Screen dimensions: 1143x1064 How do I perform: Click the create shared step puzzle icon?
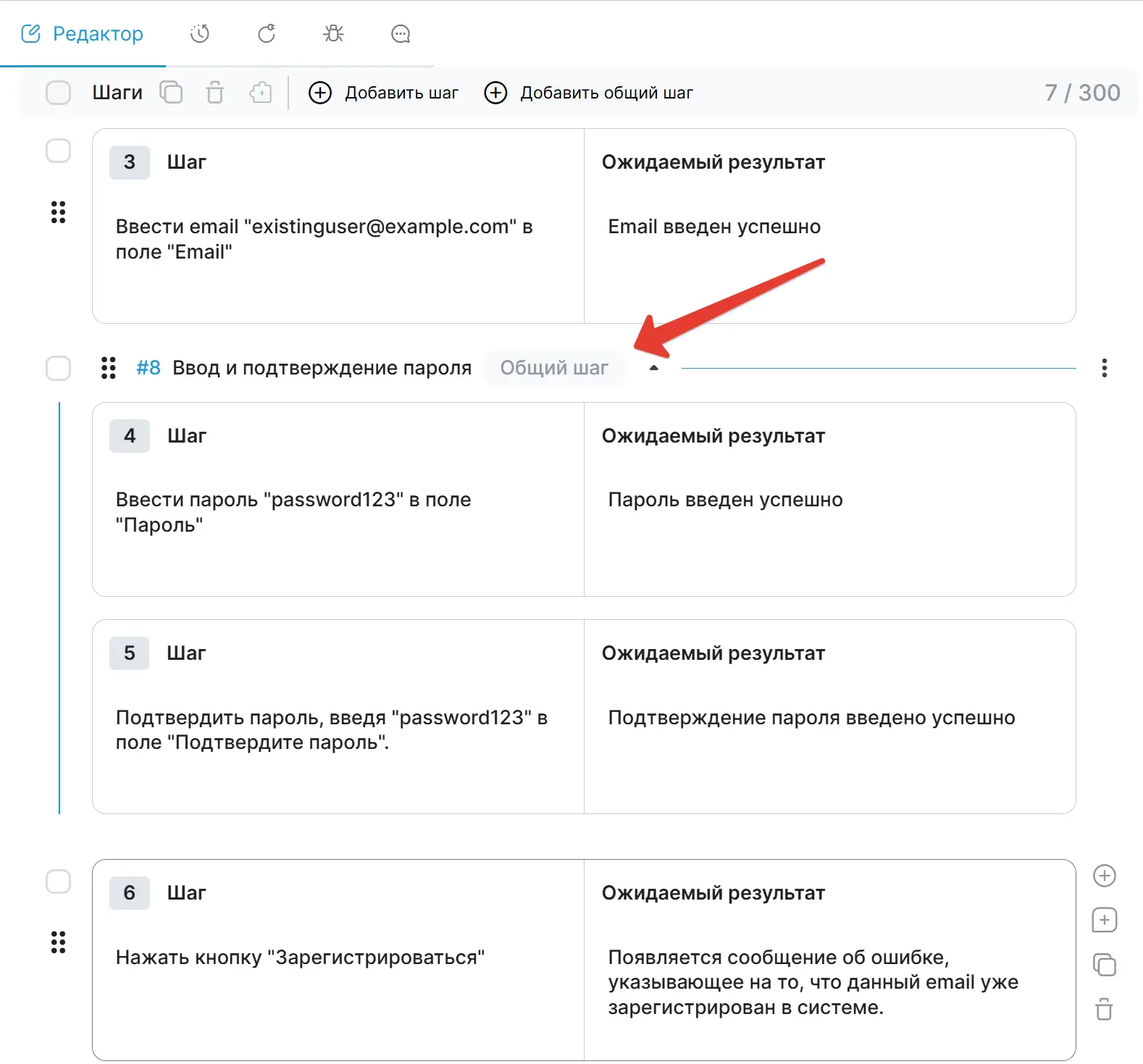260,93
